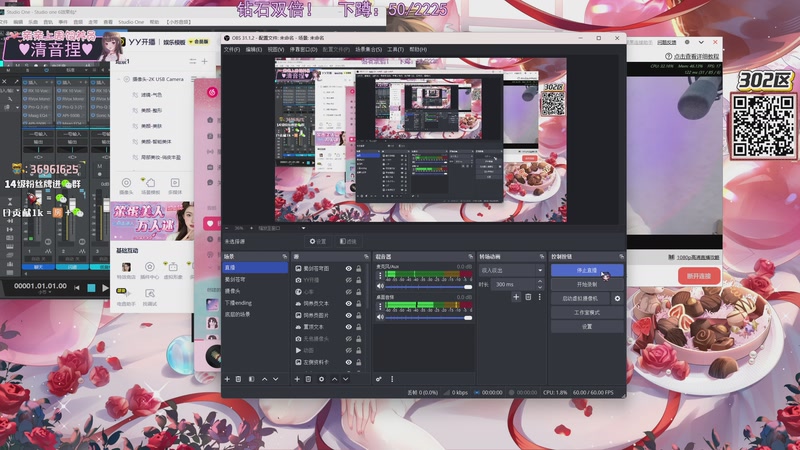The image size is (800, 450).
Task: Hide the 饲养员图片 source via eye icon
Action: pos(348,315)
